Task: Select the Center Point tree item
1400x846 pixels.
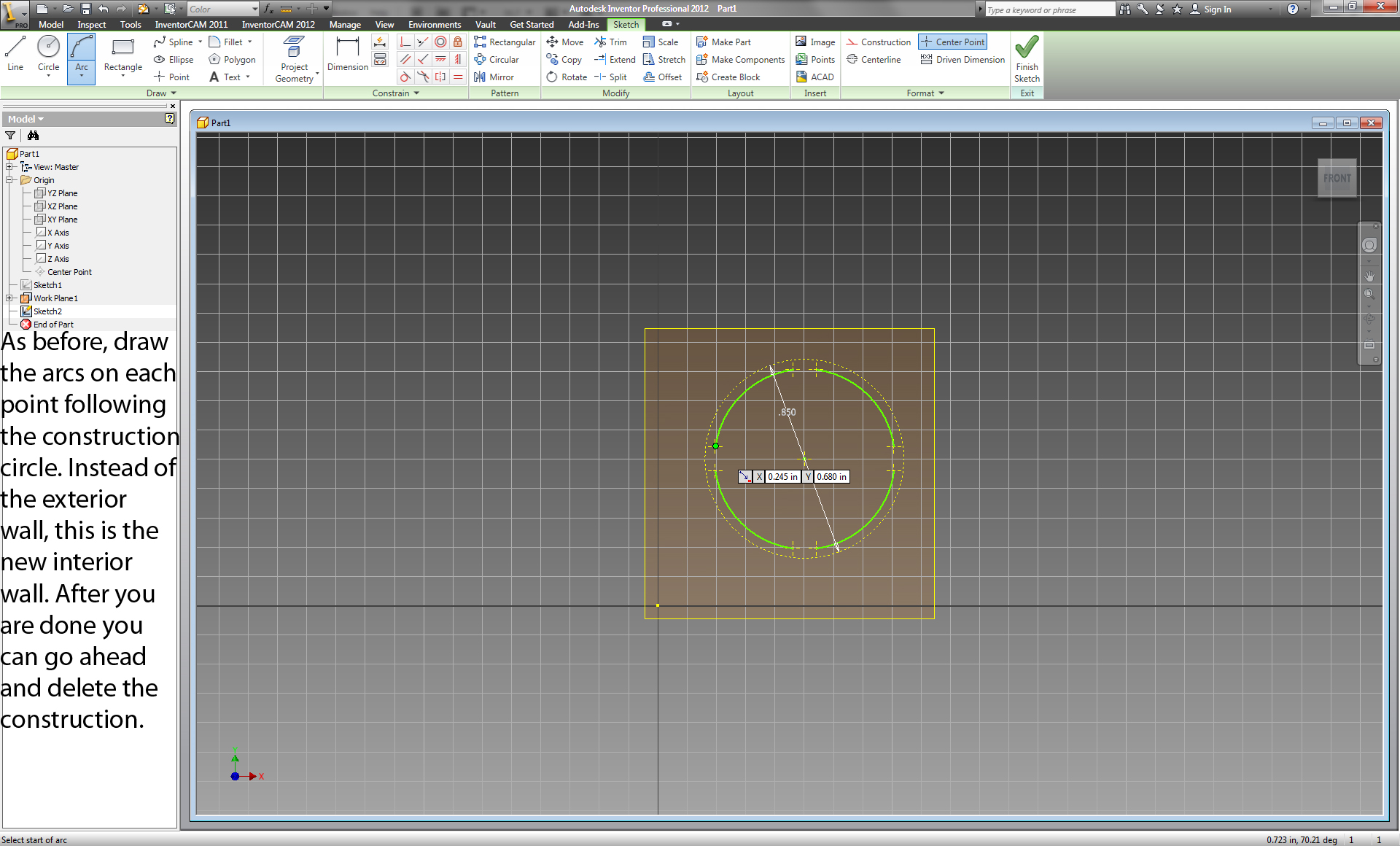Action: tap(69, 272)
